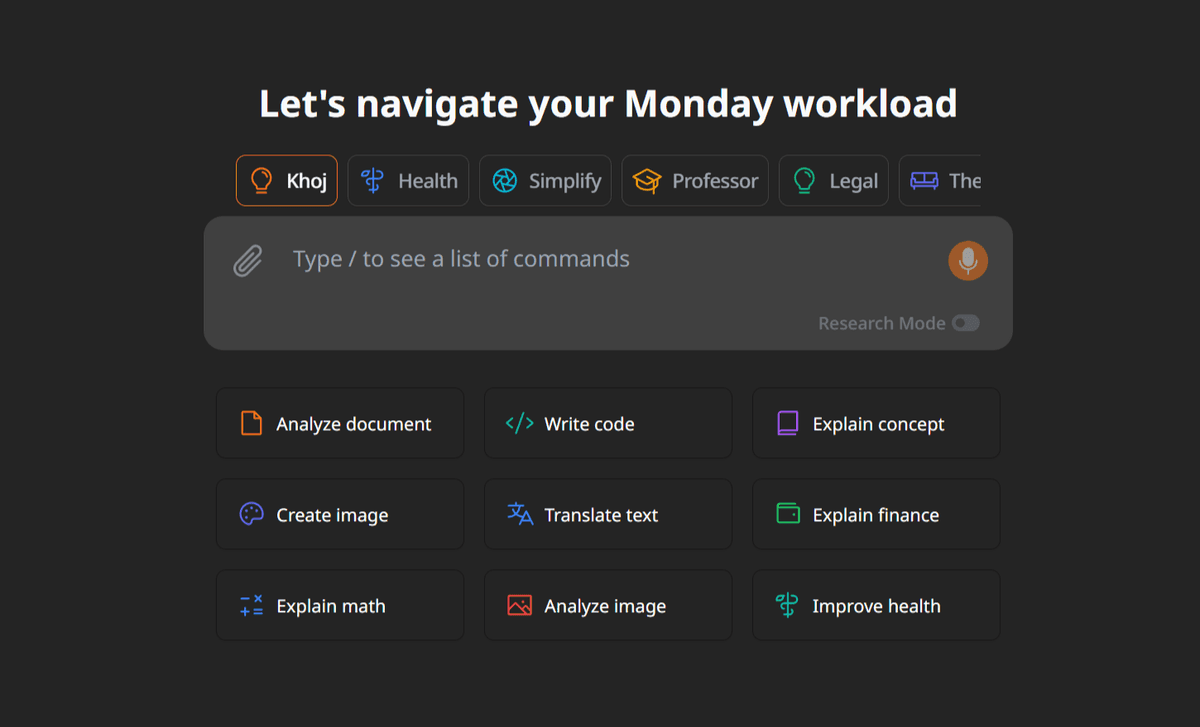The image size is (1200, 727).
Task: Click the palette icon for Create image
Action: 252,514
